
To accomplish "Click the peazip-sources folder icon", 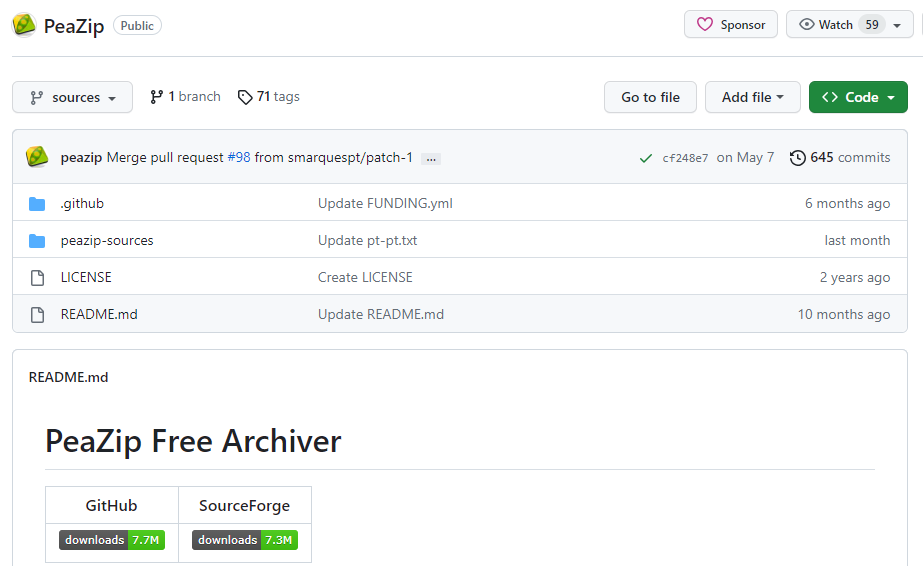I will click(x=37, y=241).
